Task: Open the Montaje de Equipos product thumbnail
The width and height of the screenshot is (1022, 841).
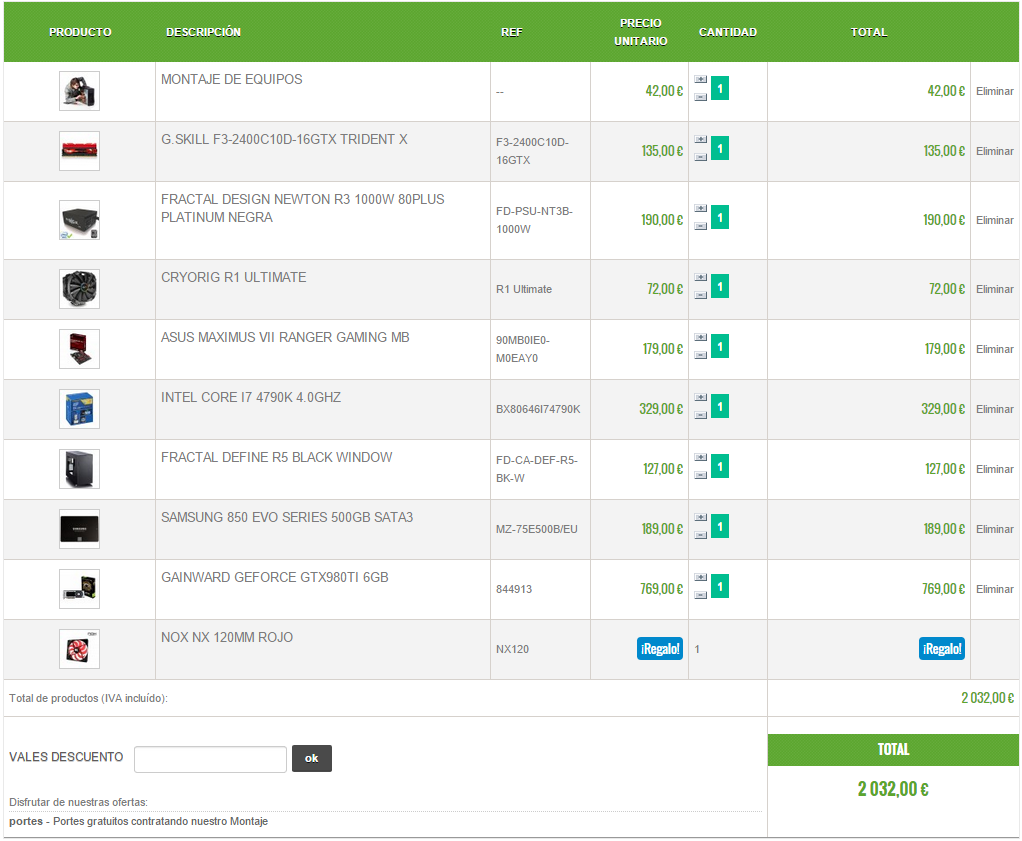Action: (80, 91)
